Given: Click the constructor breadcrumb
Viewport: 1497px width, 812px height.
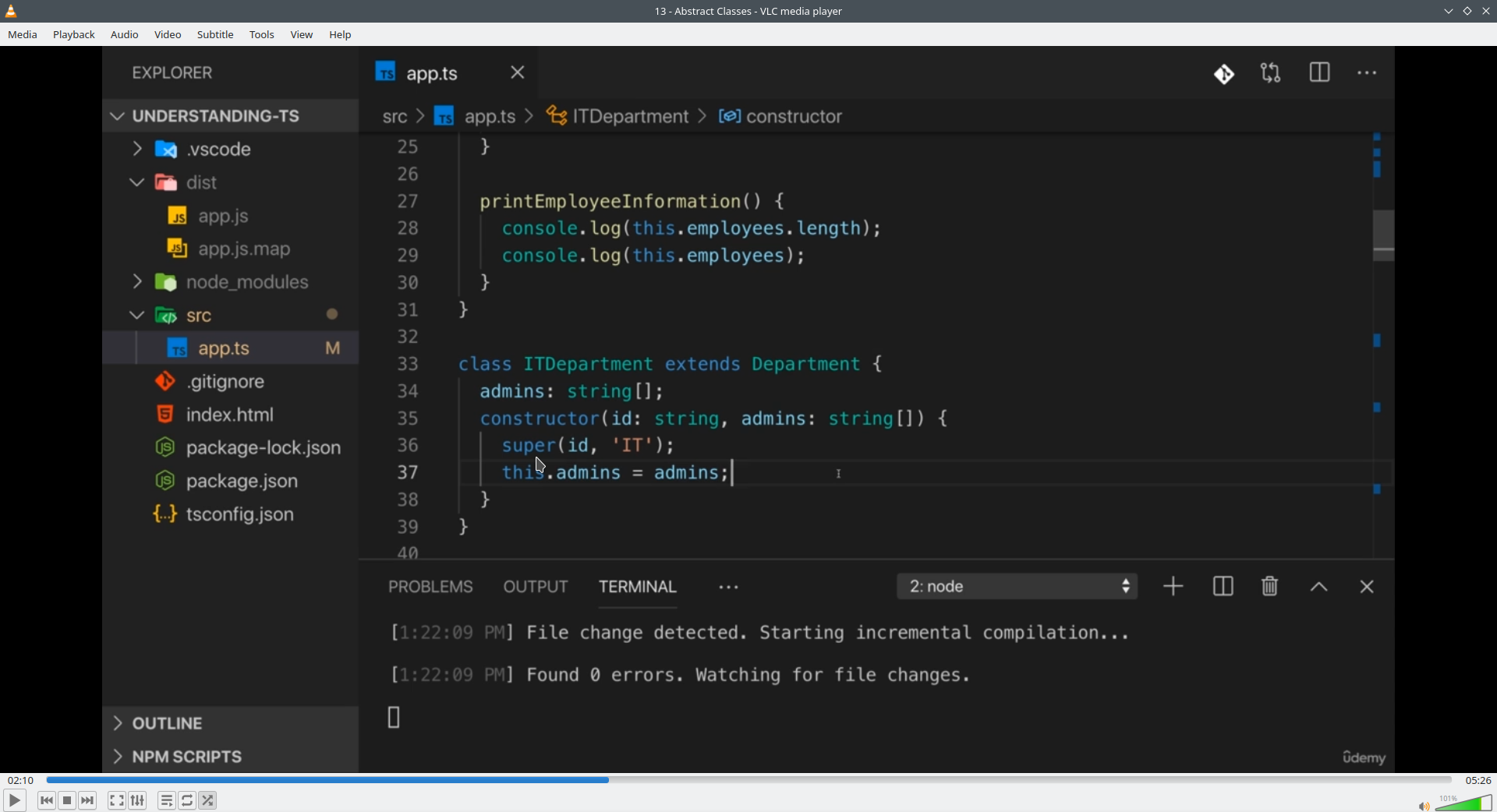Looking at the screenshot, I should (x=780, y=117).
